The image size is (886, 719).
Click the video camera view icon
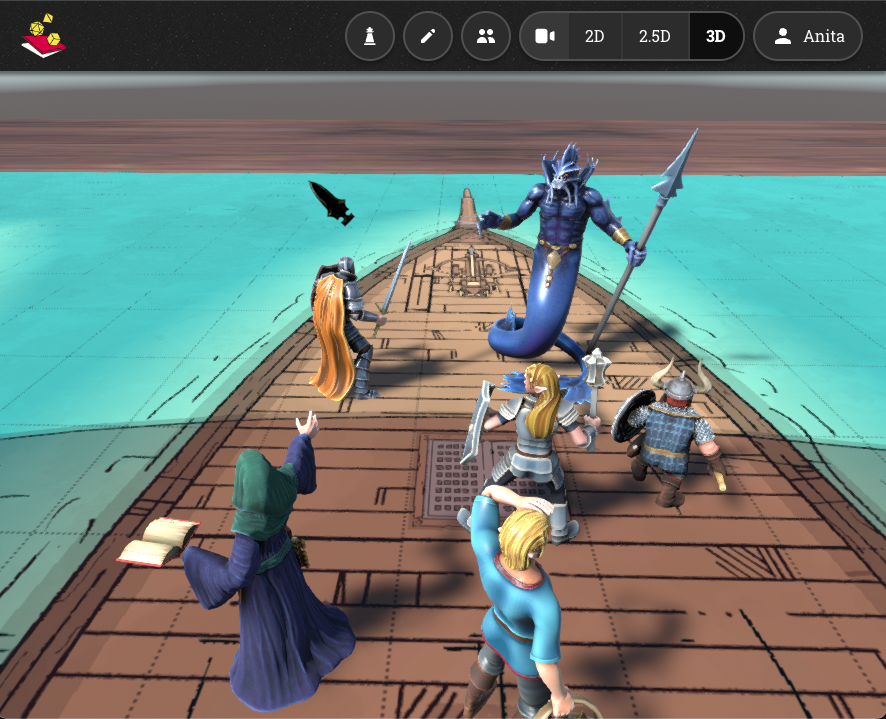[544, 36]
